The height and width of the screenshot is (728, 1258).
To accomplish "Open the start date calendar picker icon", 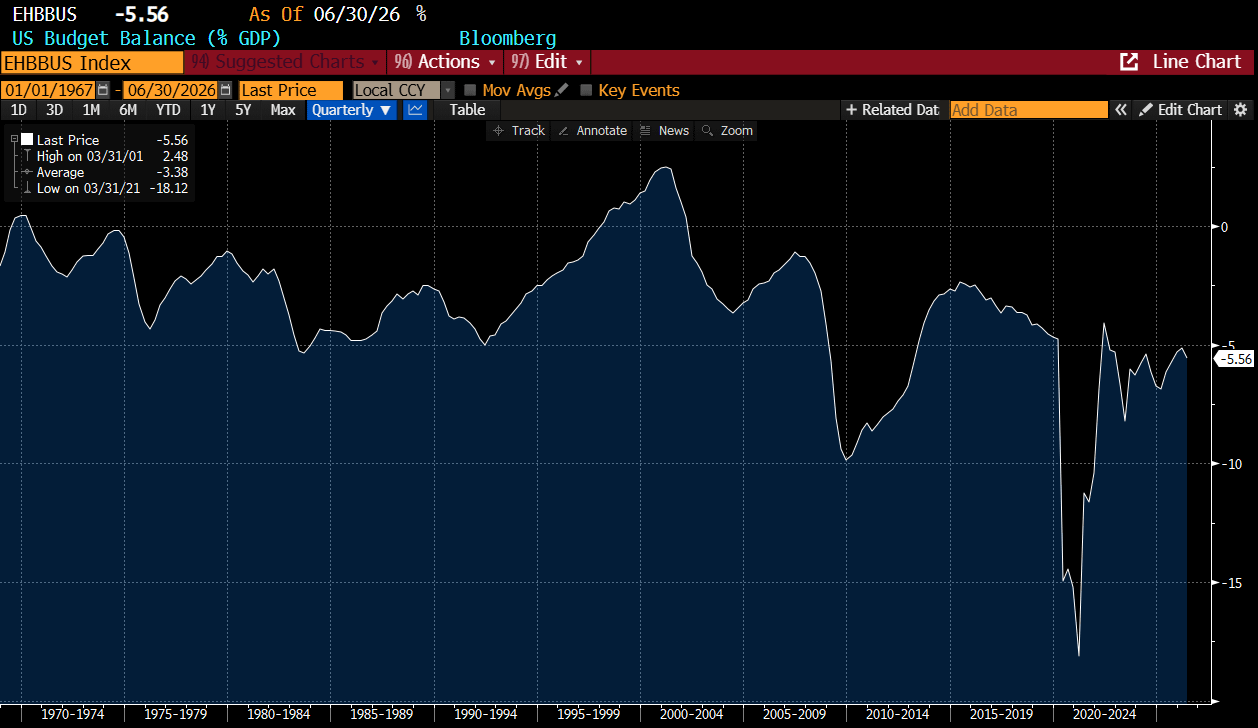I will point(103,90).
